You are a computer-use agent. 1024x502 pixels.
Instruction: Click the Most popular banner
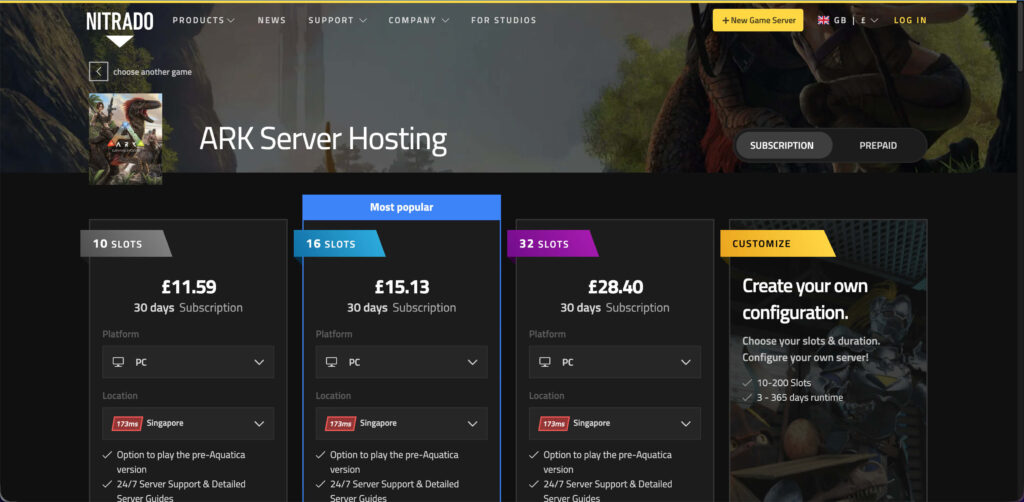tap(402, 208)
